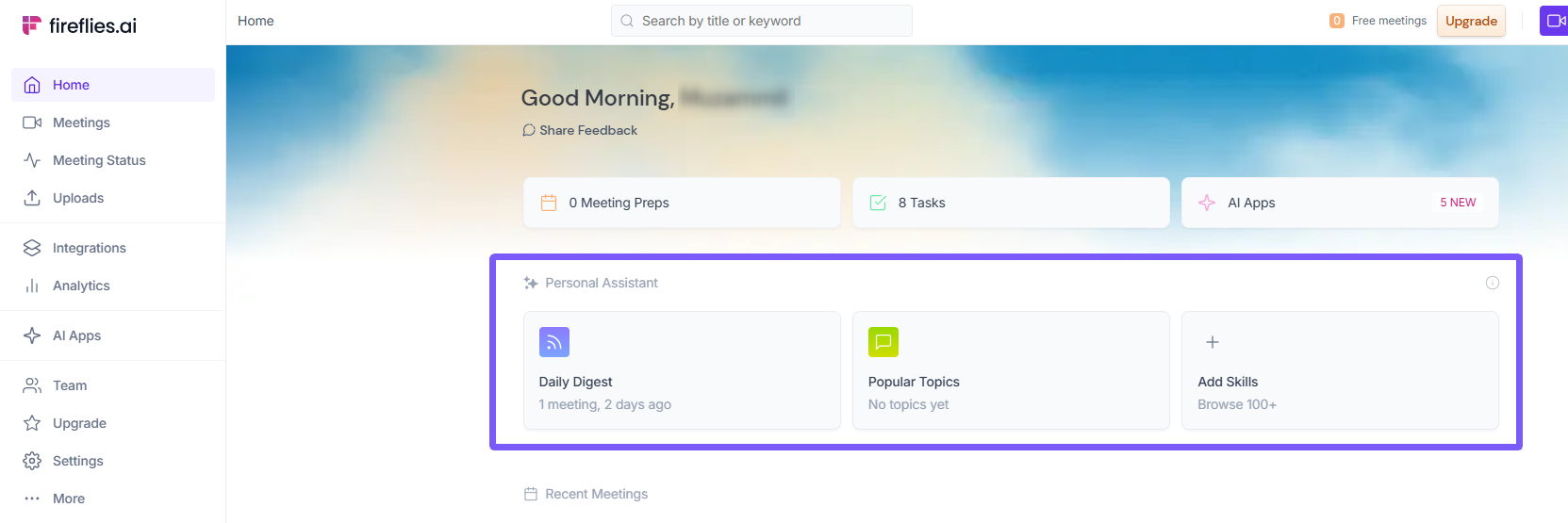
Task: Click the Daily Digest feed icon
Action: (x=554, y=342)
